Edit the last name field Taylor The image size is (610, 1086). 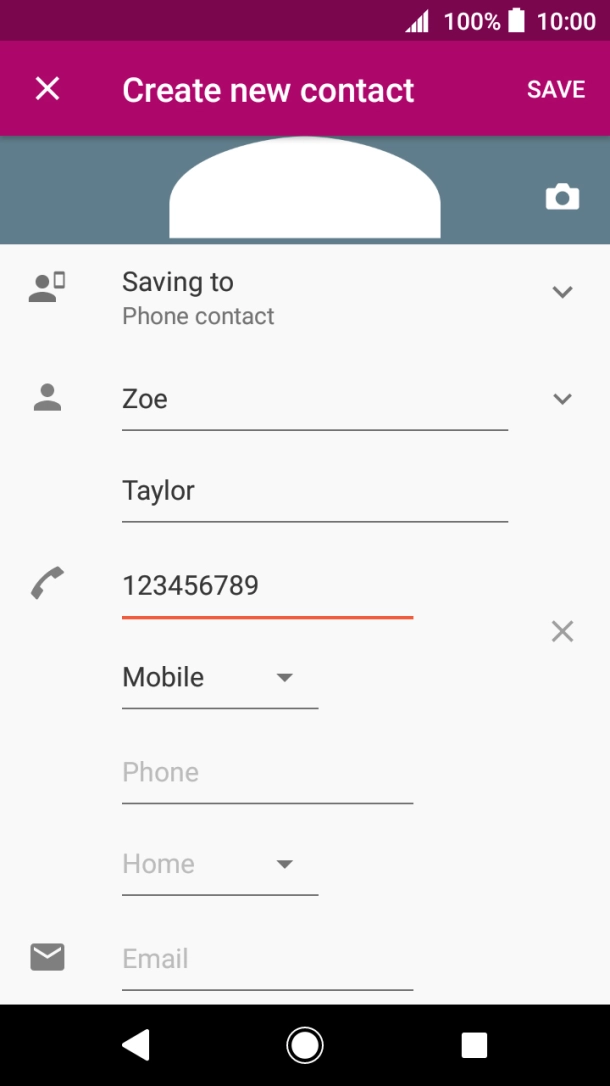tap(314, 491)
